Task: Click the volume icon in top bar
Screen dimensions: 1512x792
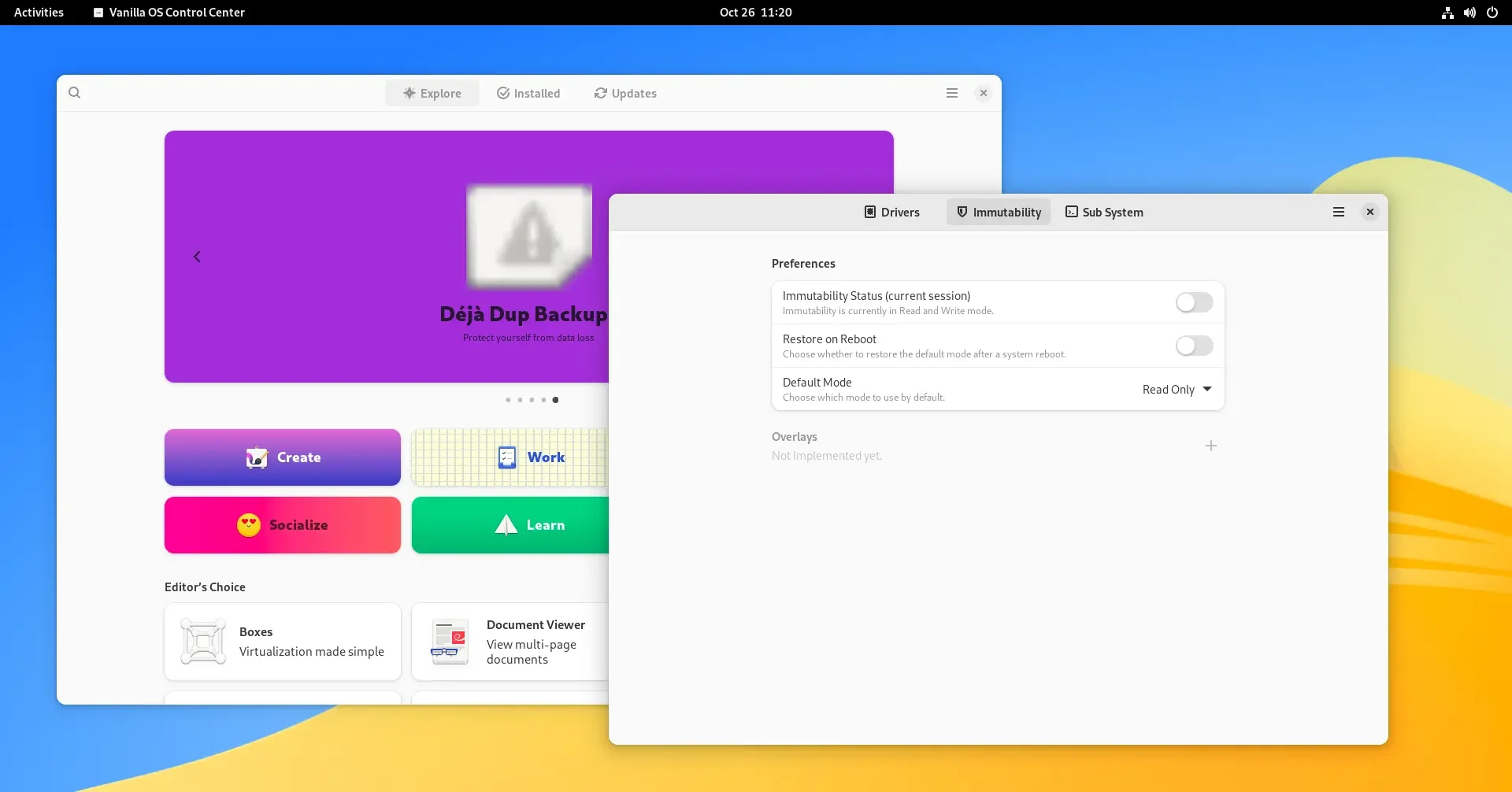Action: coord(1469,13)
